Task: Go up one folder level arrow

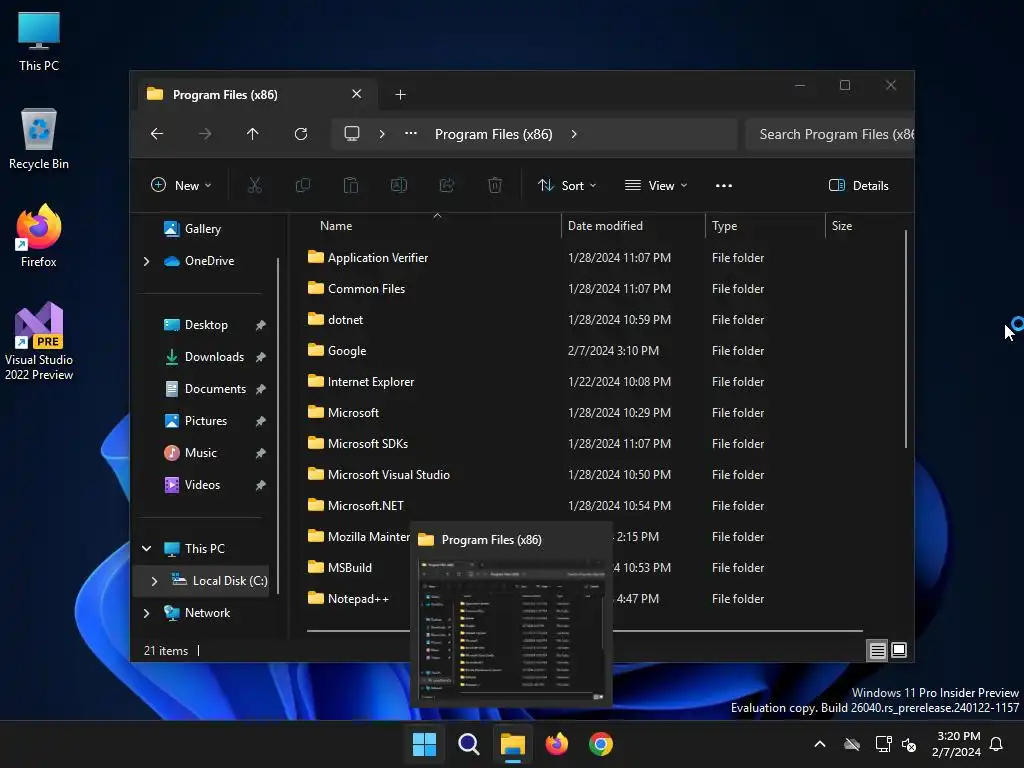Action: (253, 134)
